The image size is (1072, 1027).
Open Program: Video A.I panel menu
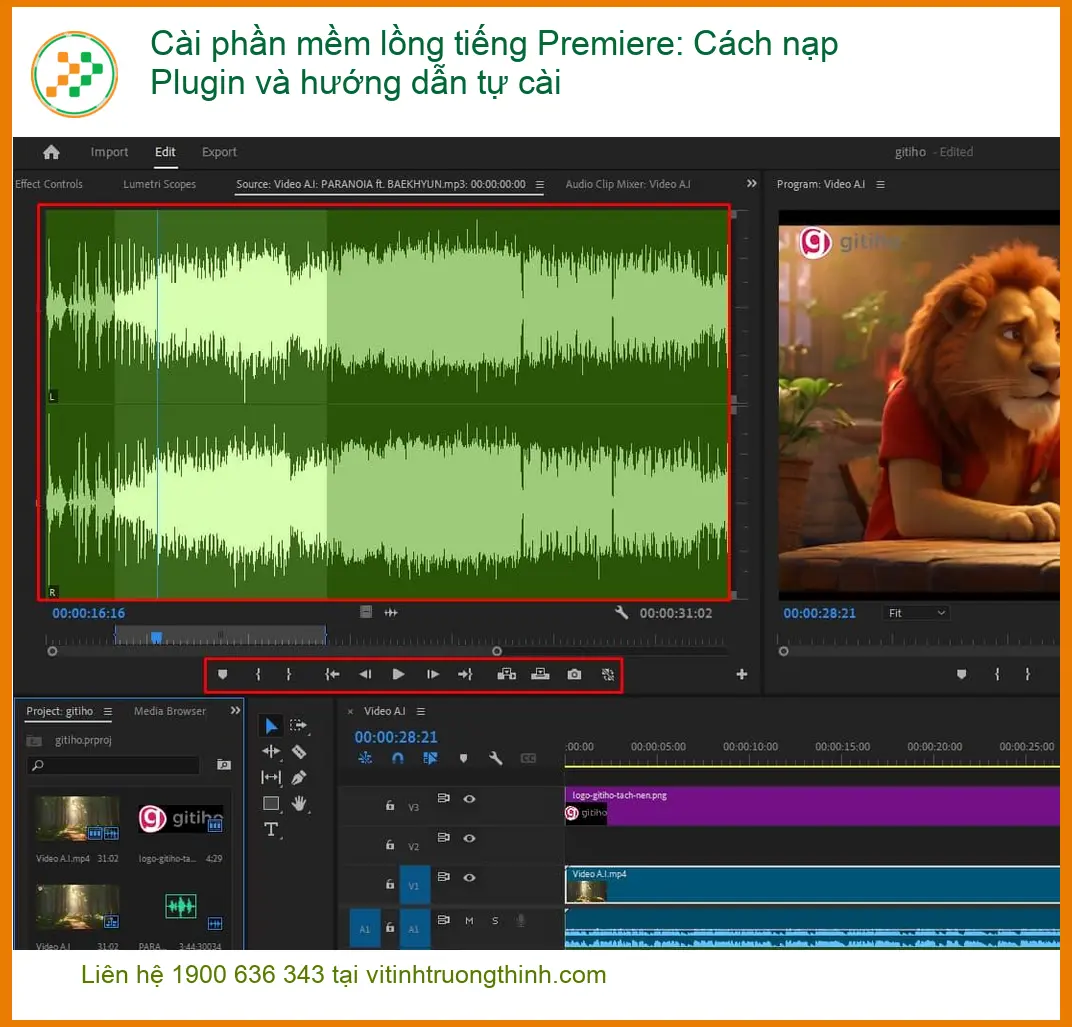tap(881, 185)
